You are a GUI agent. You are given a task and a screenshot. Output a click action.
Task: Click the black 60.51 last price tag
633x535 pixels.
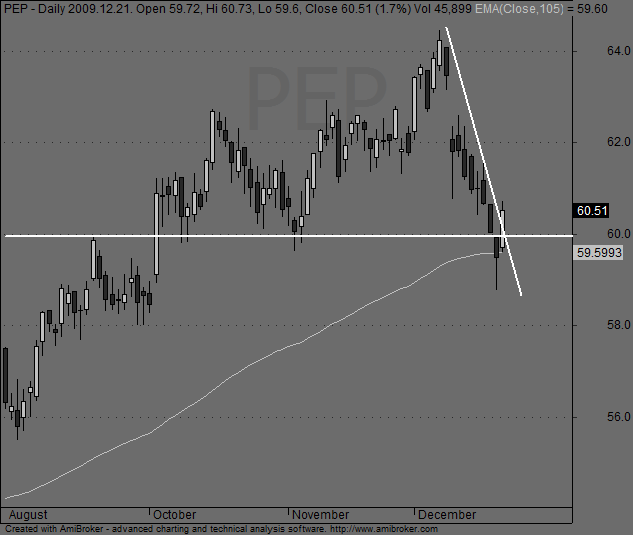click(x=592, y=211)
